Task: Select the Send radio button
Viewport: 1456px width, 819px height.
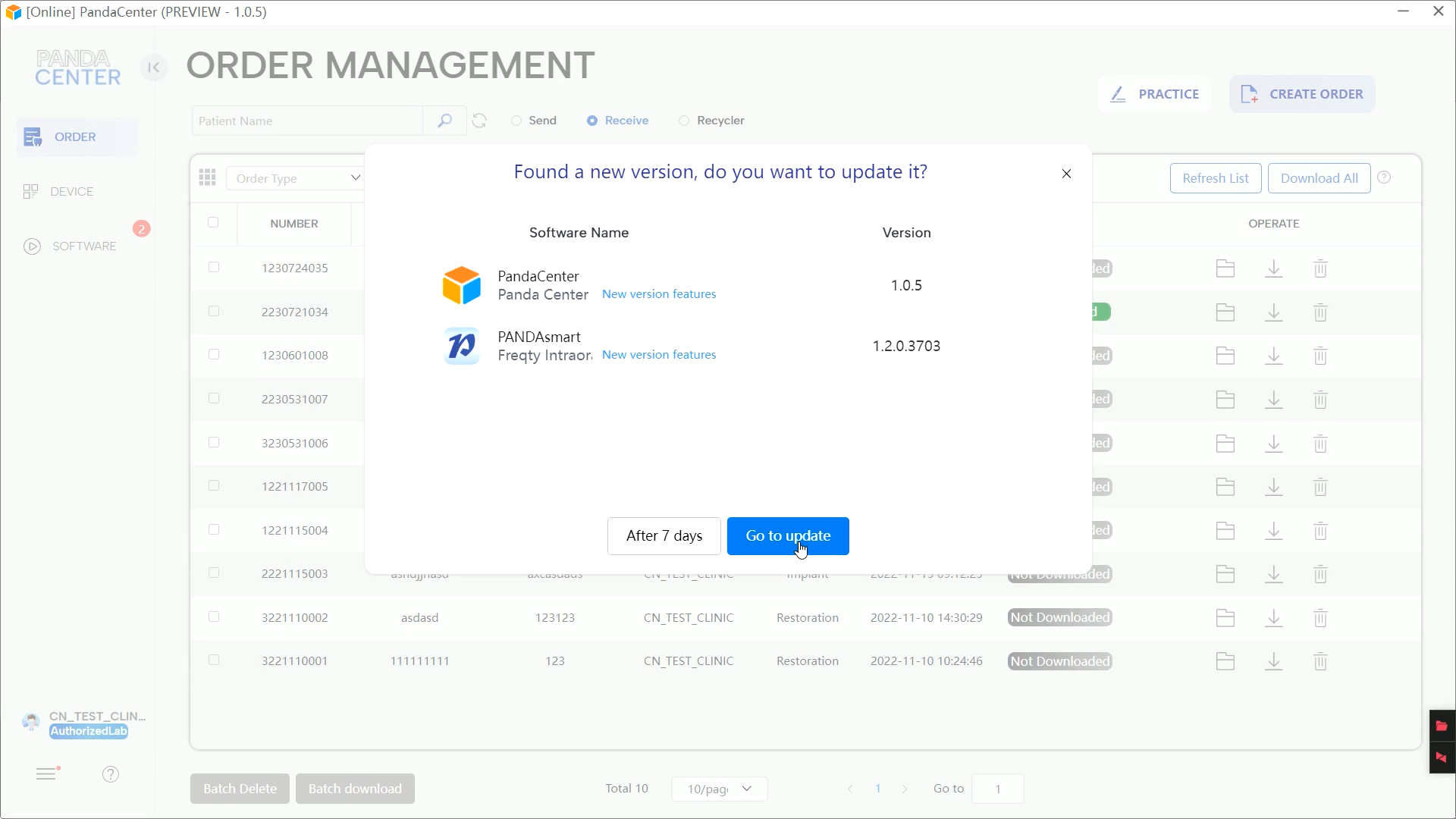Action: click(x=516, y=121)
